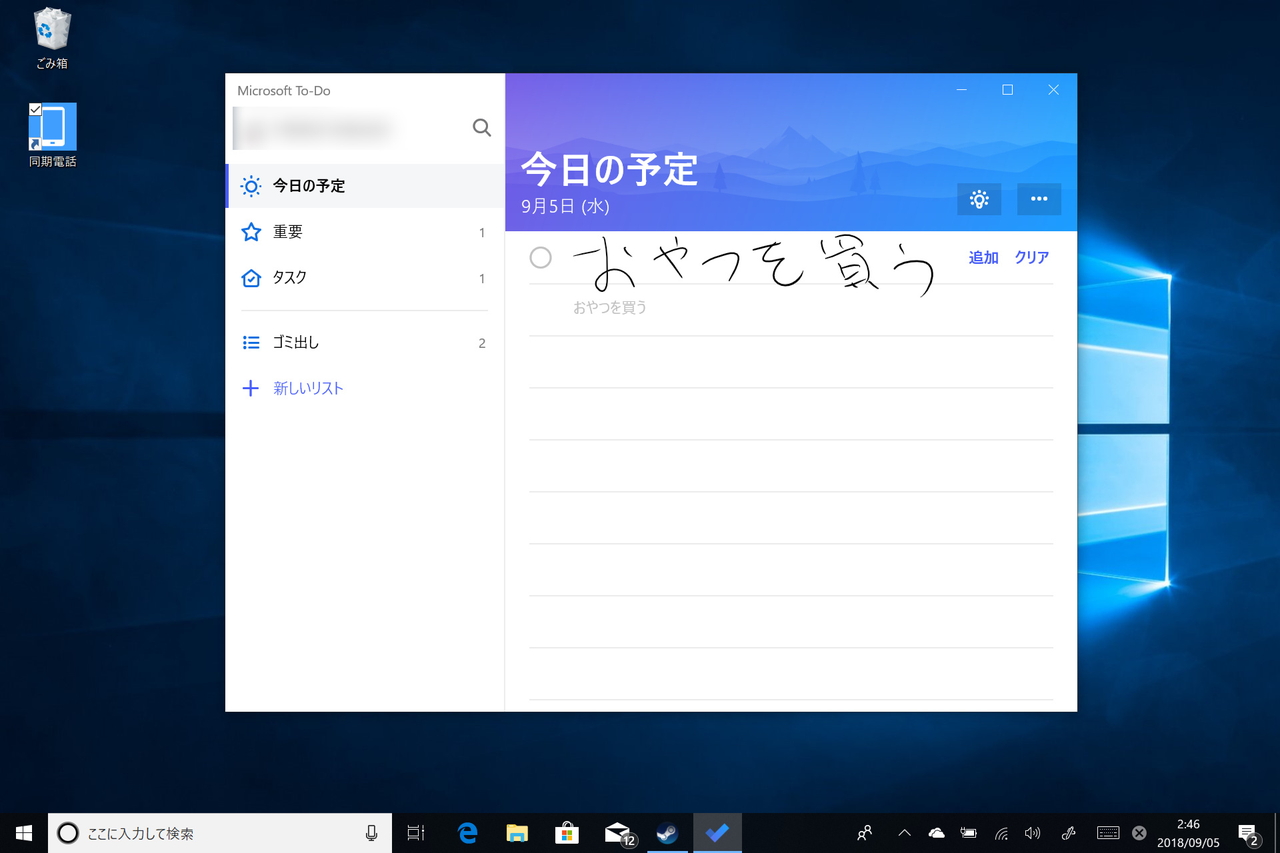Click the plus icon for a new list
Image resolution: width=1280 pixels, height=853 pixels.
point(249,388)
